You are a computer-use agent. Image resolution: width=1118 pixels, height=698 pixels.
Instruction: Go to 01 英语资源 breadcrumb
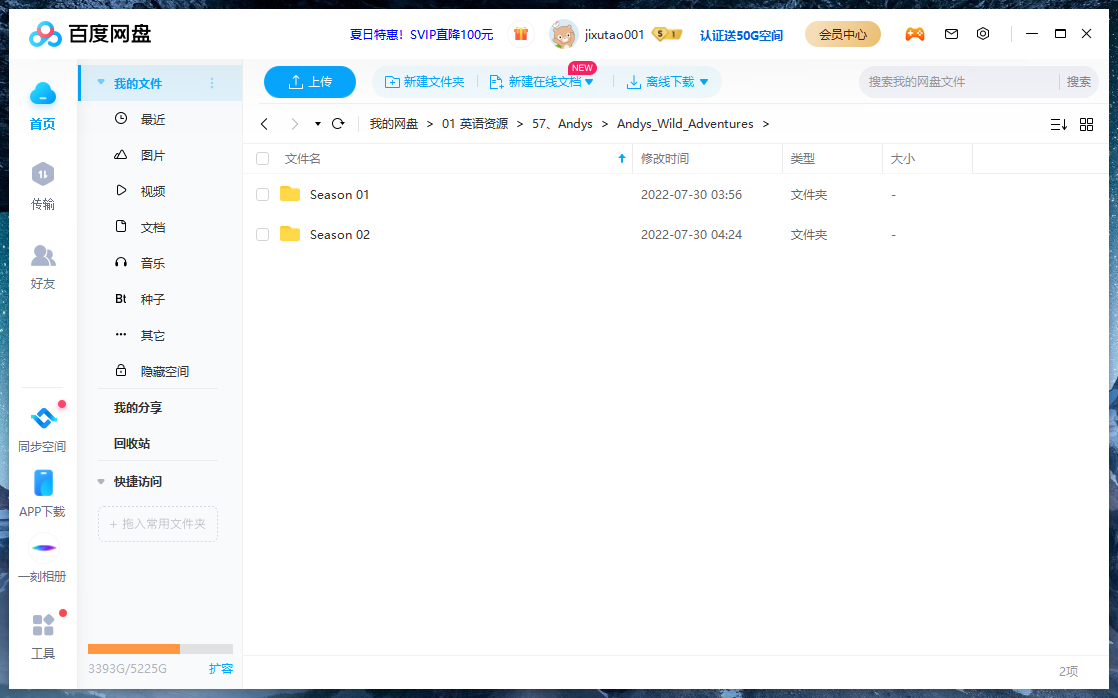pos(475,124)
